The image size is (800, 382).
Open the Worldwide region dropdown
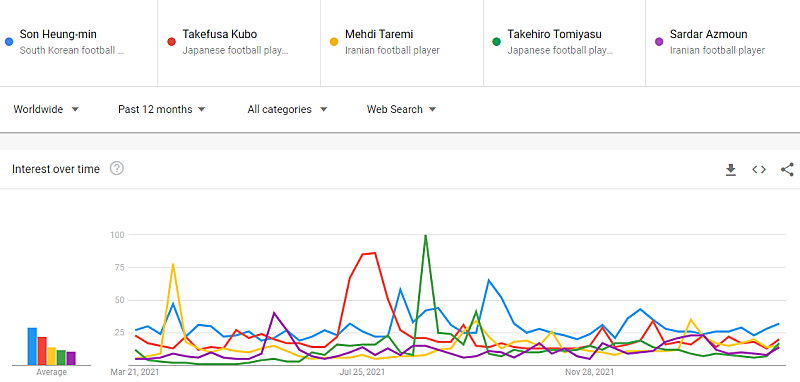pos(46,109)
